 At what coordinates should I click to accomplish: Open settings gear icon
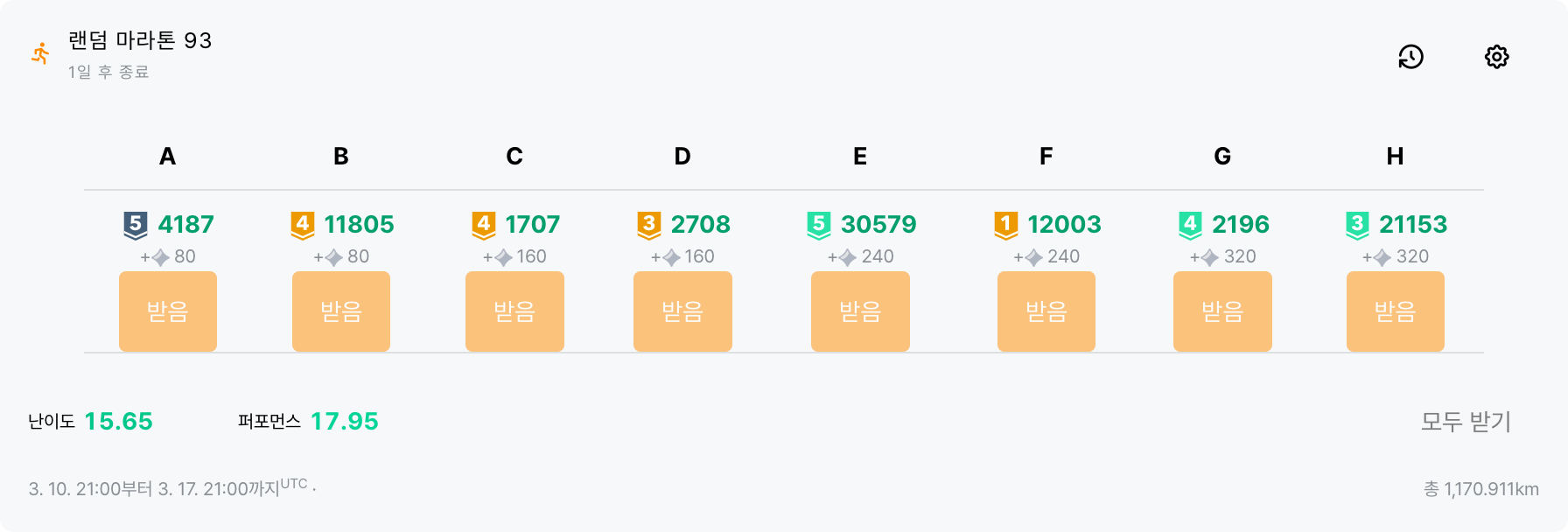1496,57
